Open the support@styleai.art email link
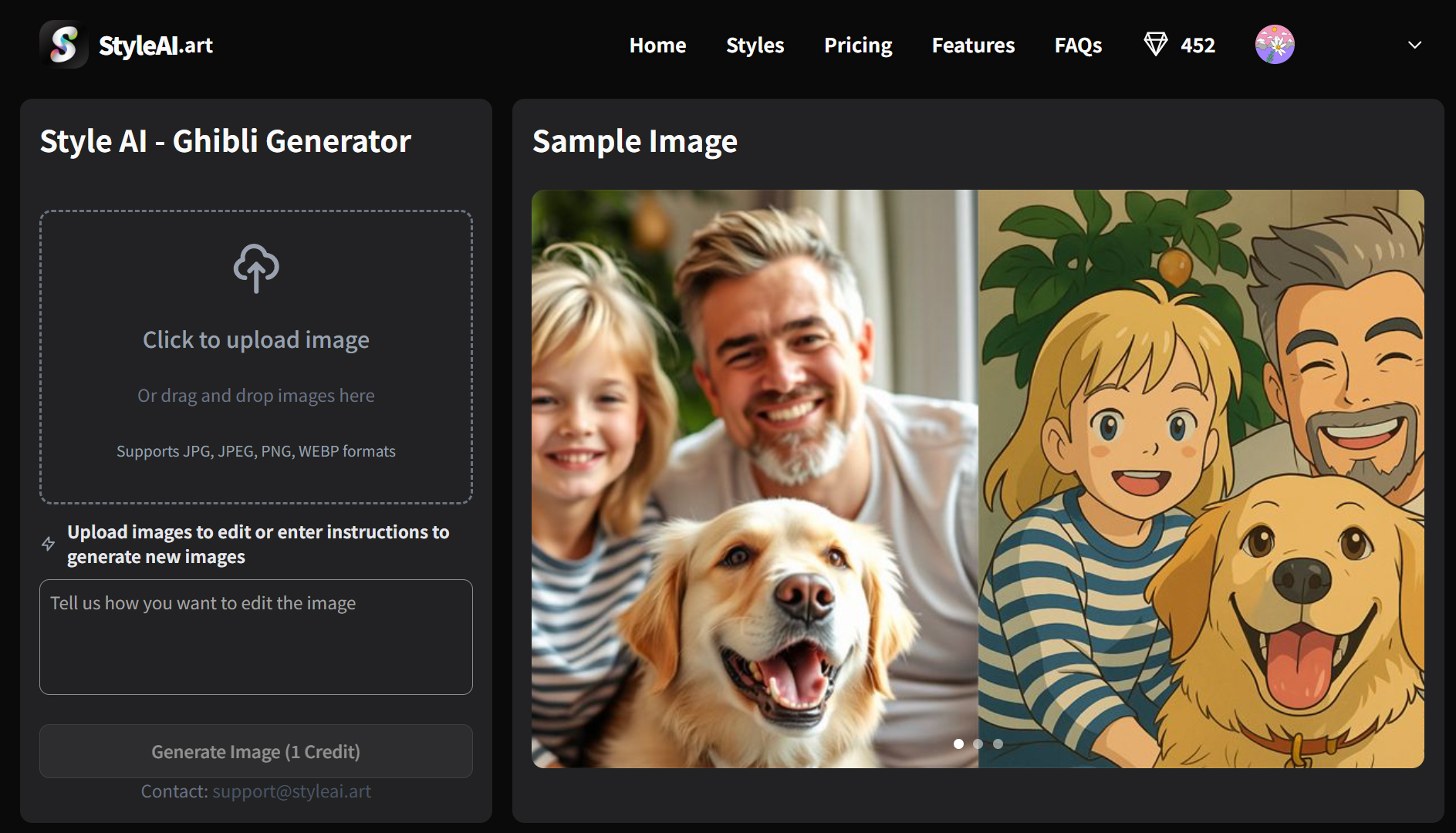 click(292, 791)
